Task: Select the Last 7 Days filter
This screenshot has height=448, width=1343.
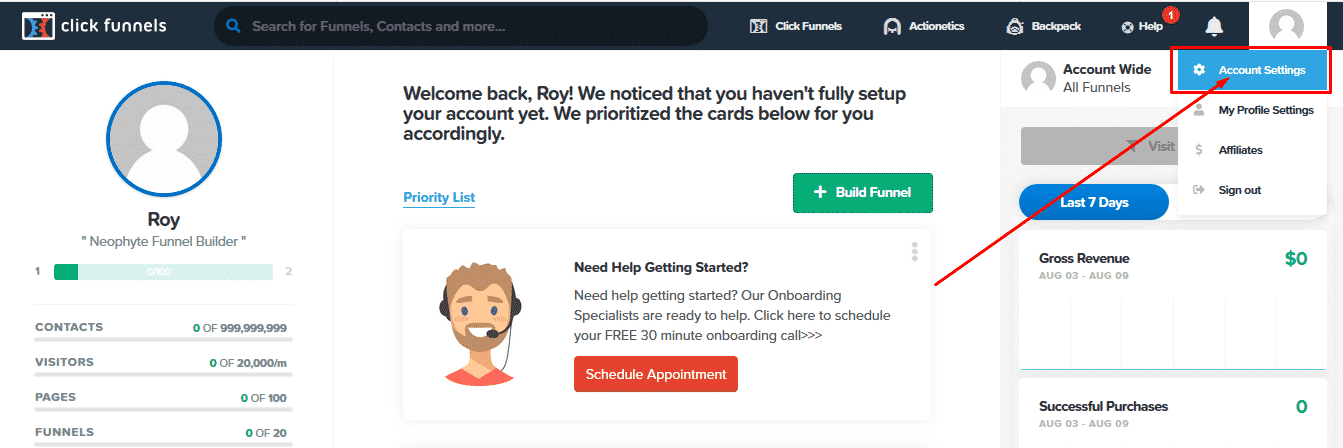Action: (1094, 202)
